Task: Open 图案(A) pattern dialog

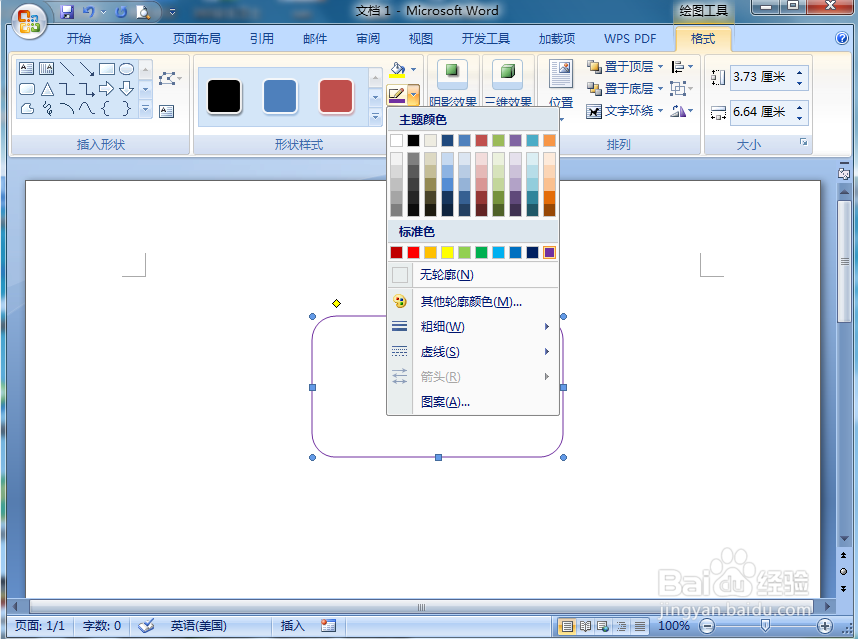Action: tap(473, 402)
